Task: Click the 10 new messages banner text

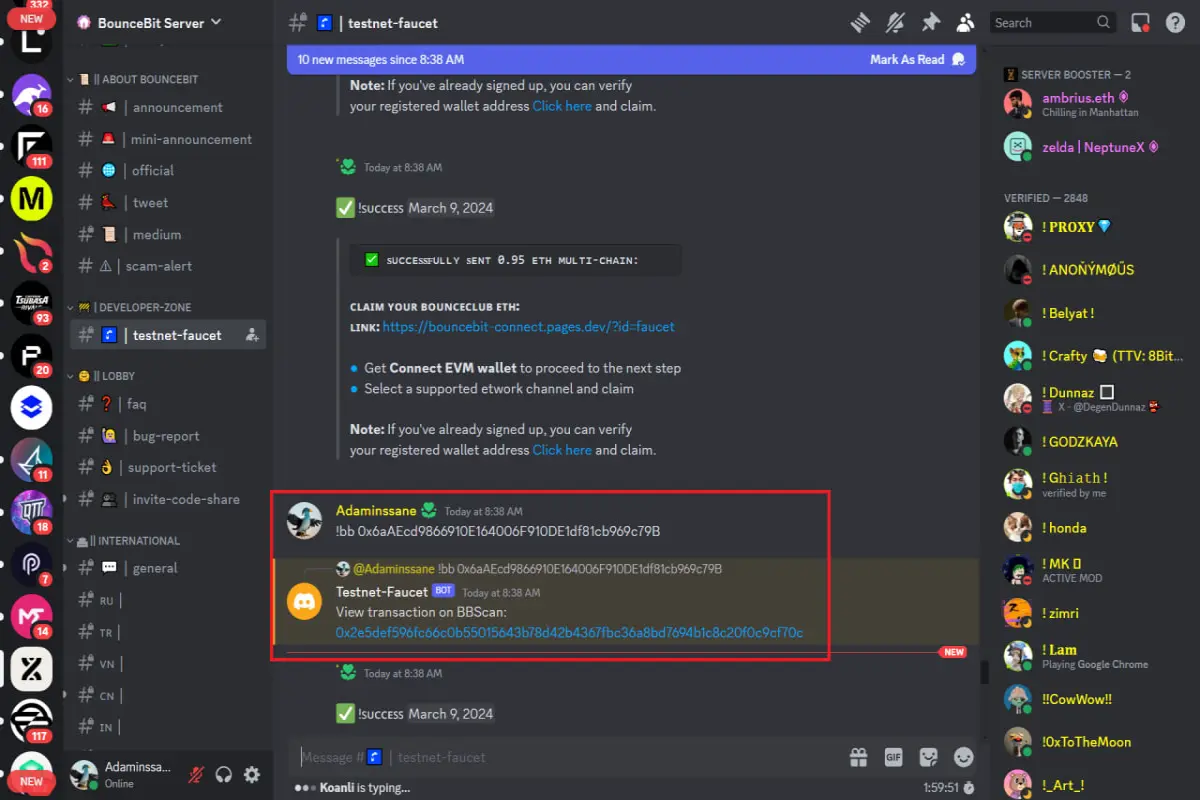Action: tap(381, 59)
